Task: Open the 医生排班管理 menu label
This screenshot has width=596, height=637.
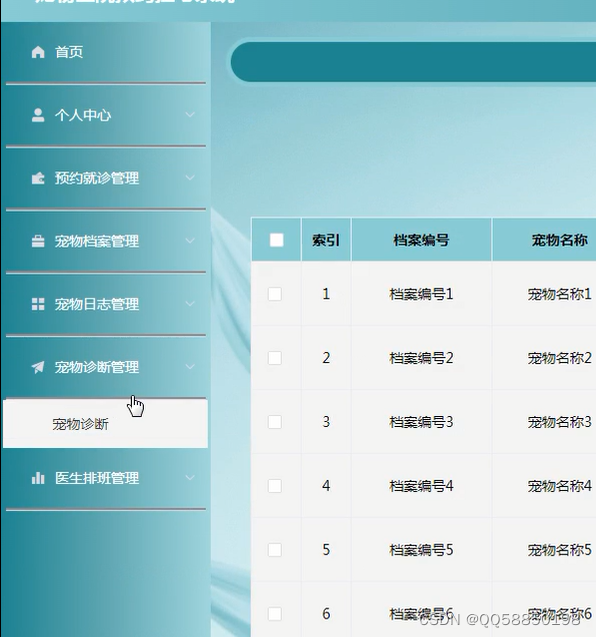Action: 97,478
